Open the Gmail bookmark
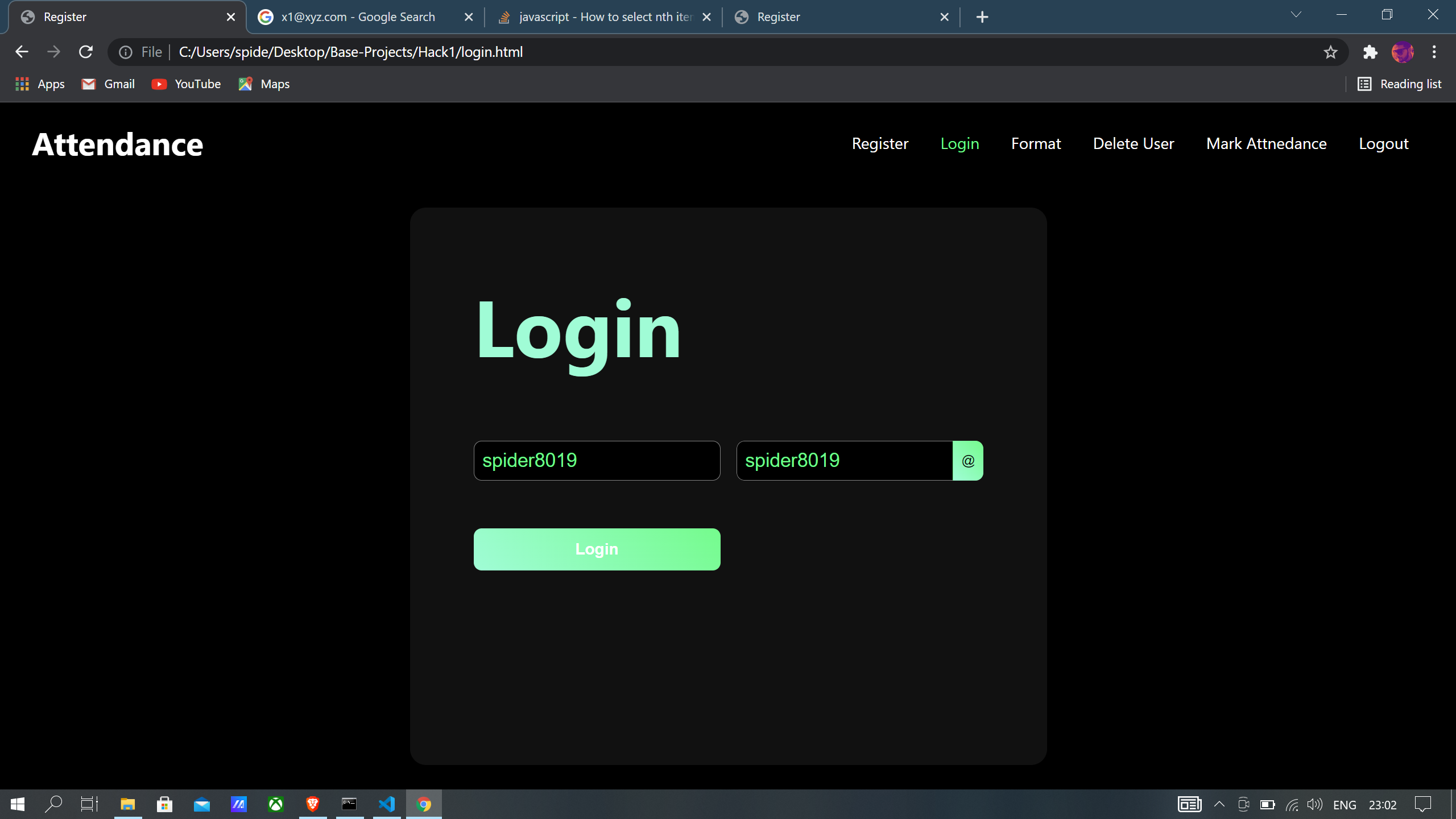Screen dimensions: 1456x819 tap(108, 84)
